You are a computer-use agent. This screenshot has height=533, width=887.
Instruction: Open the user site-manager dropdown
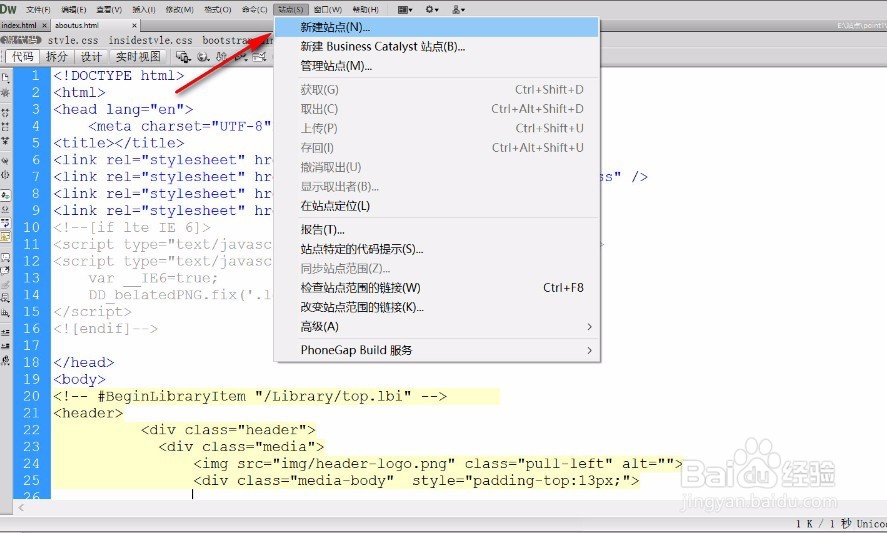click(x=459, y=10)
